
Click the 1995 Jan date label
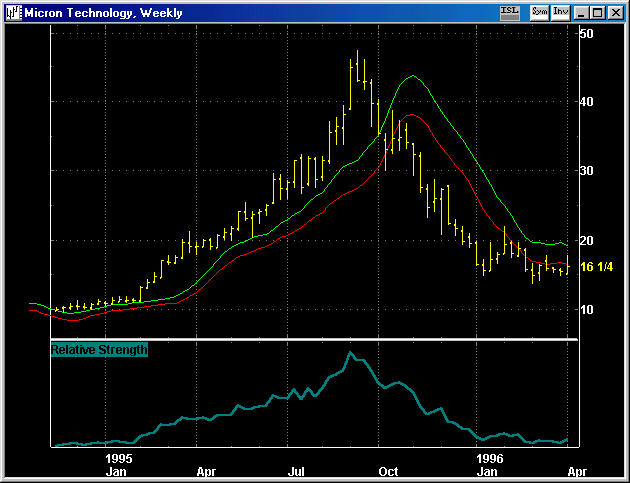tap(118, 465)
